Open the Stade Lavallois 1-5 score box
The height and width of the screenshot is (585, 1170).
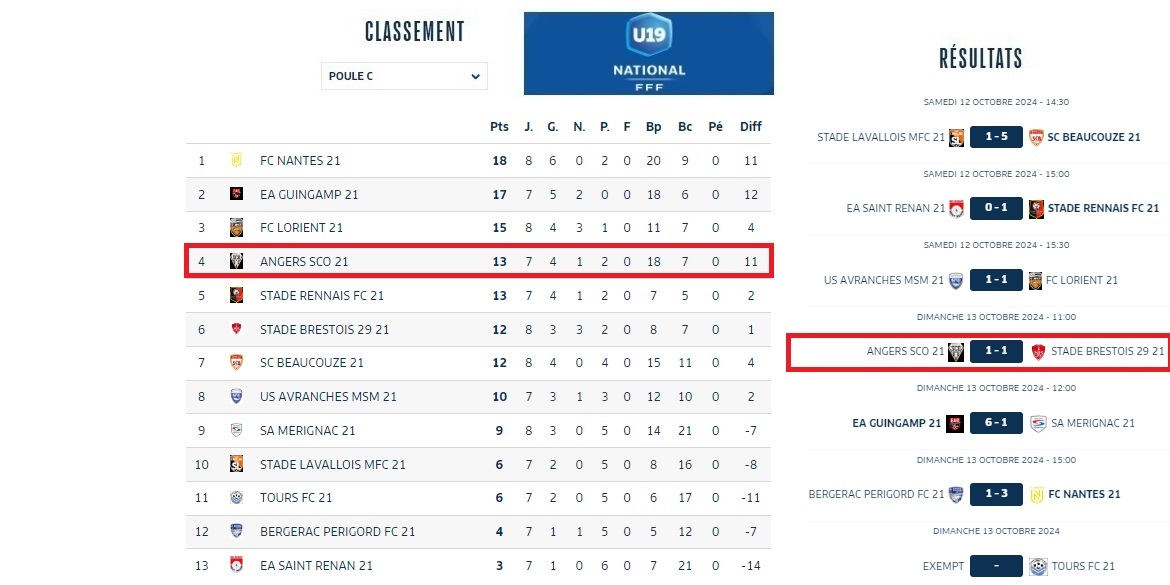point(996,137)
